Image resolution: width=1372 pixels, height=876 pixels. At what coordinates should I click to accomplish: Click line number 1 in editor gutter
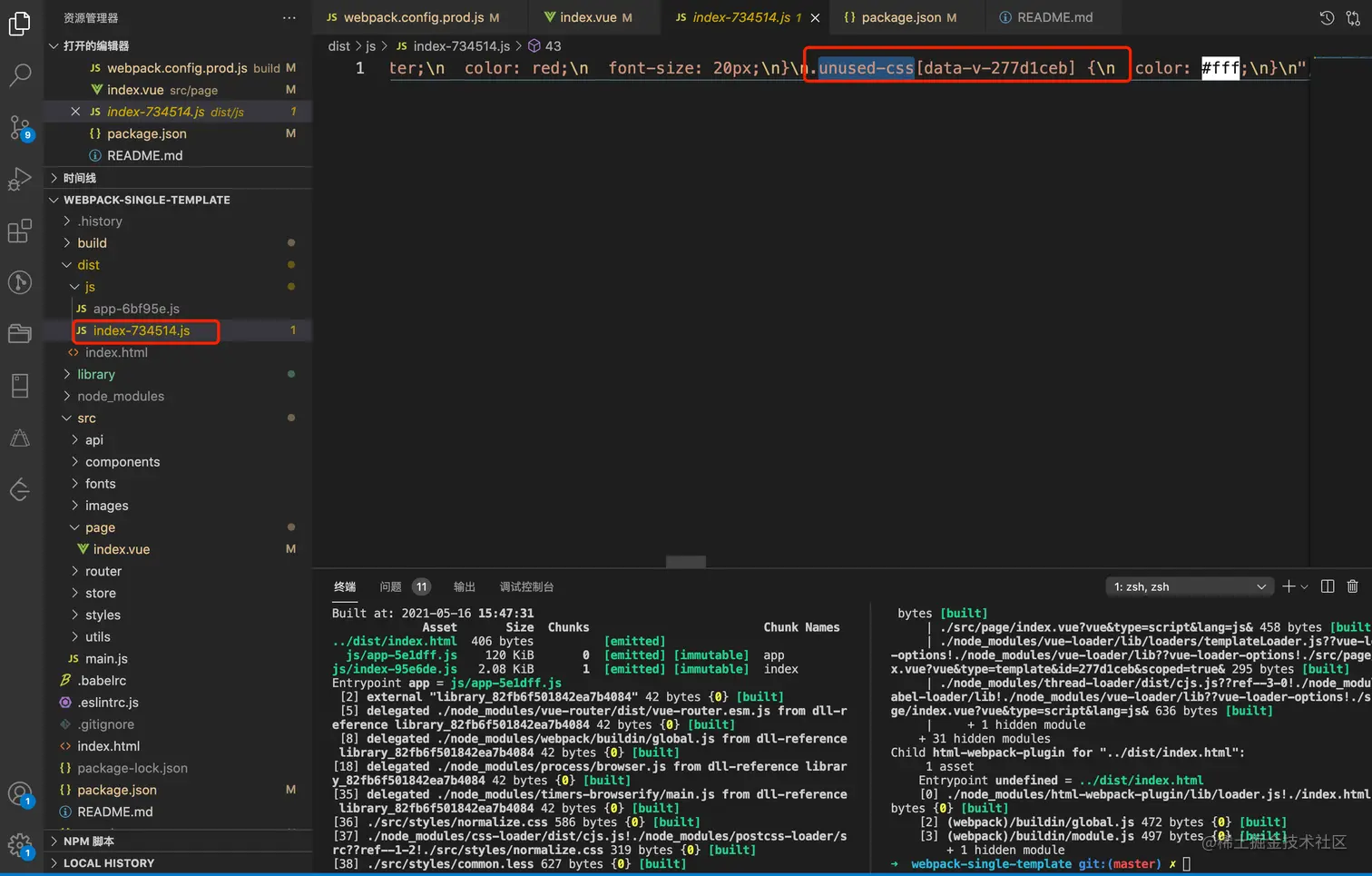[360, 68]
